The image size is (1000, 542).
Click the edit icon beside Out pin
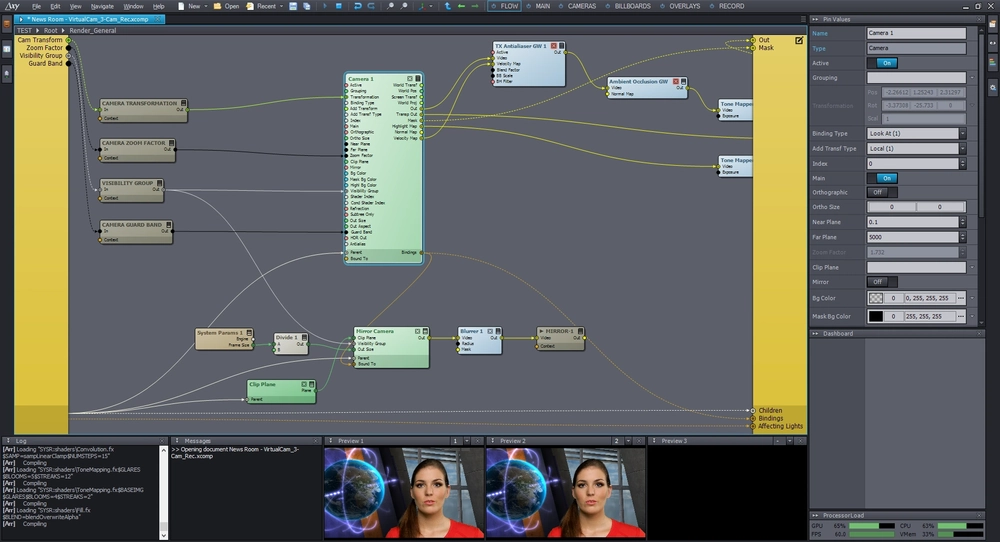pyautogui.click(x=799, y=40)
